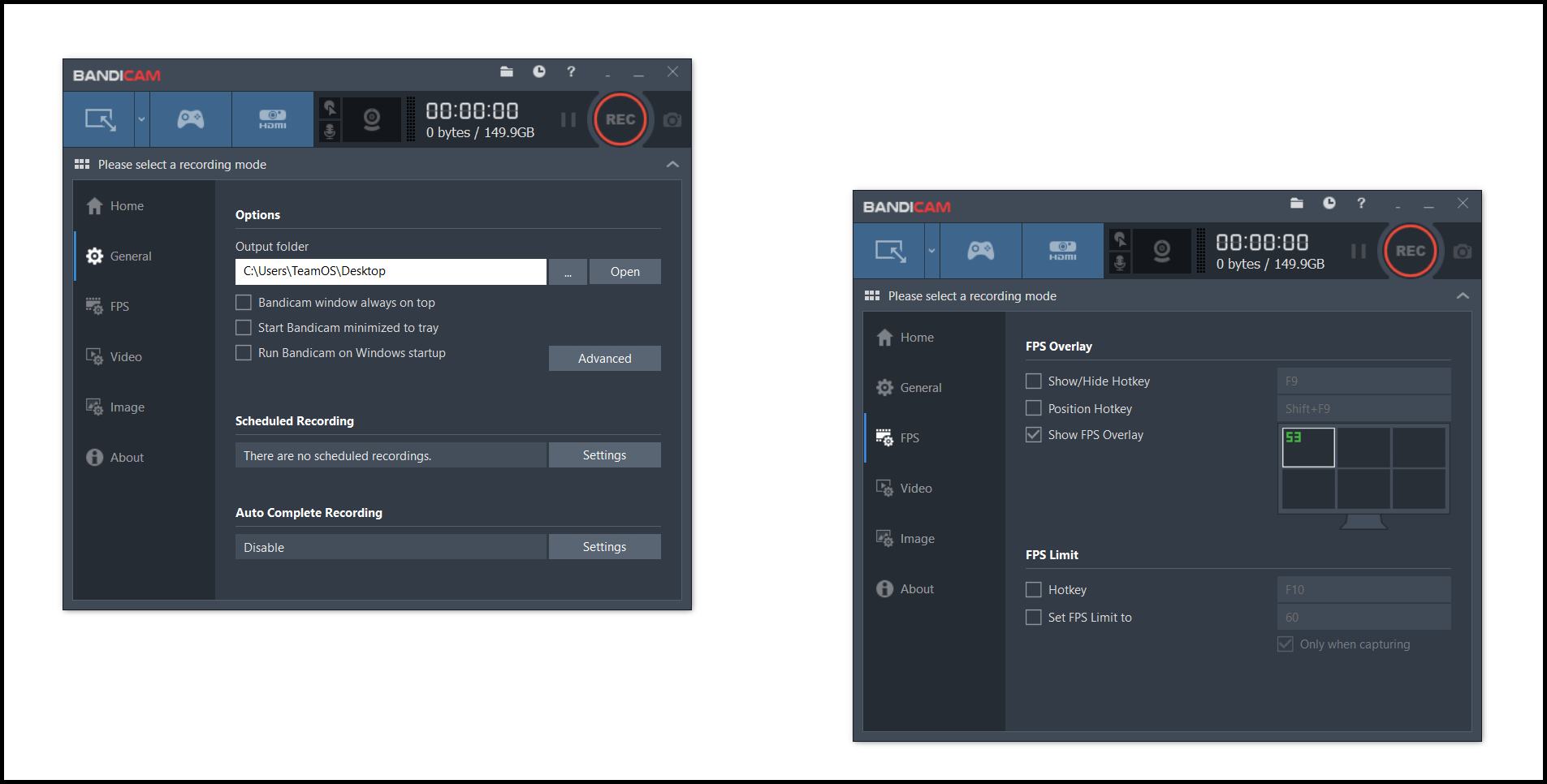Toggle mouse cursor effect icon in left window
The width and height of the screenshot is (1547, 784).
(330, 108)
